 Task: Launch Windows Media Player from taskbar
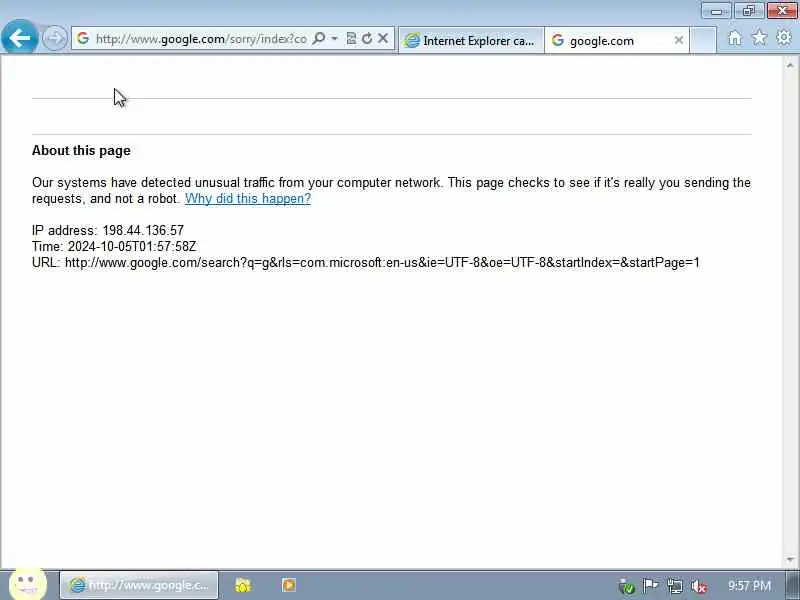tap(289, 585)
